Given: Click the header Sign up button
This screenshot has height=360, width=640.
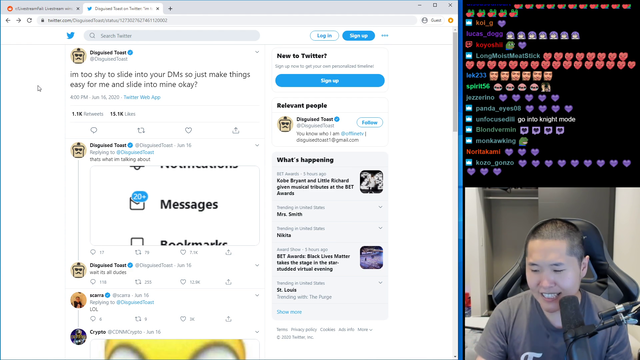Looking at the screenshot, I should (x=358, y=36).
